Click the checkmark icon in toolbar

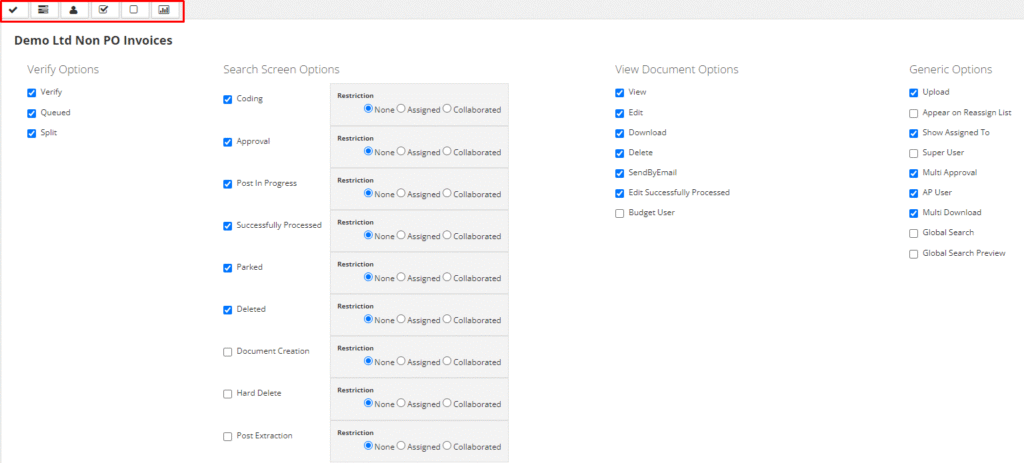[14, 10]
